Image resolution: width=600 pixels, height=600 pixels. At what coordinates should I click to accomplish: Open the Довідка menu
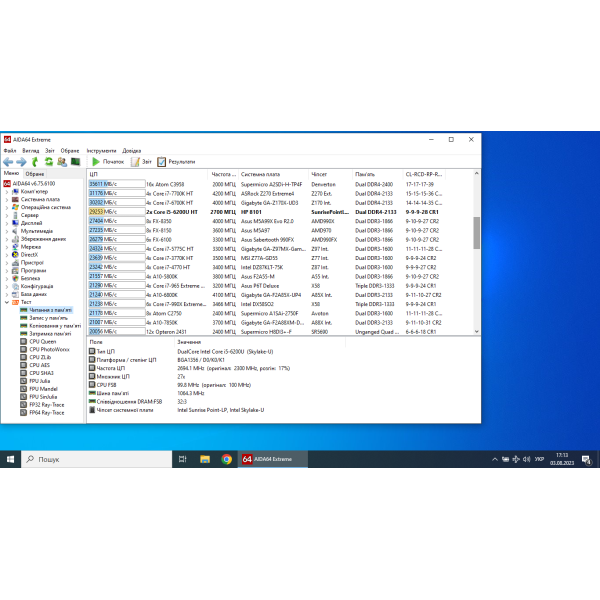[132, 151]
